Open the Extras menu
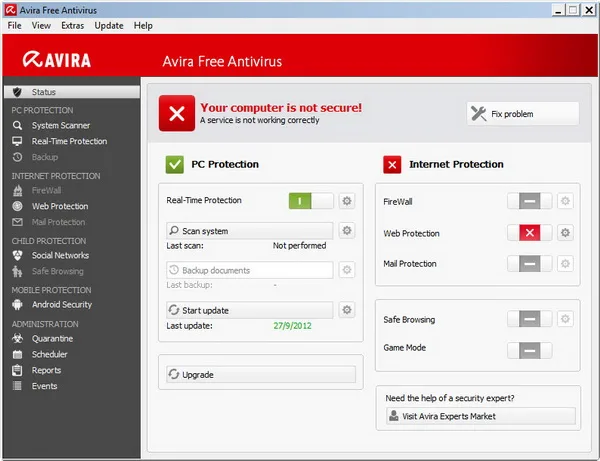 72,26
